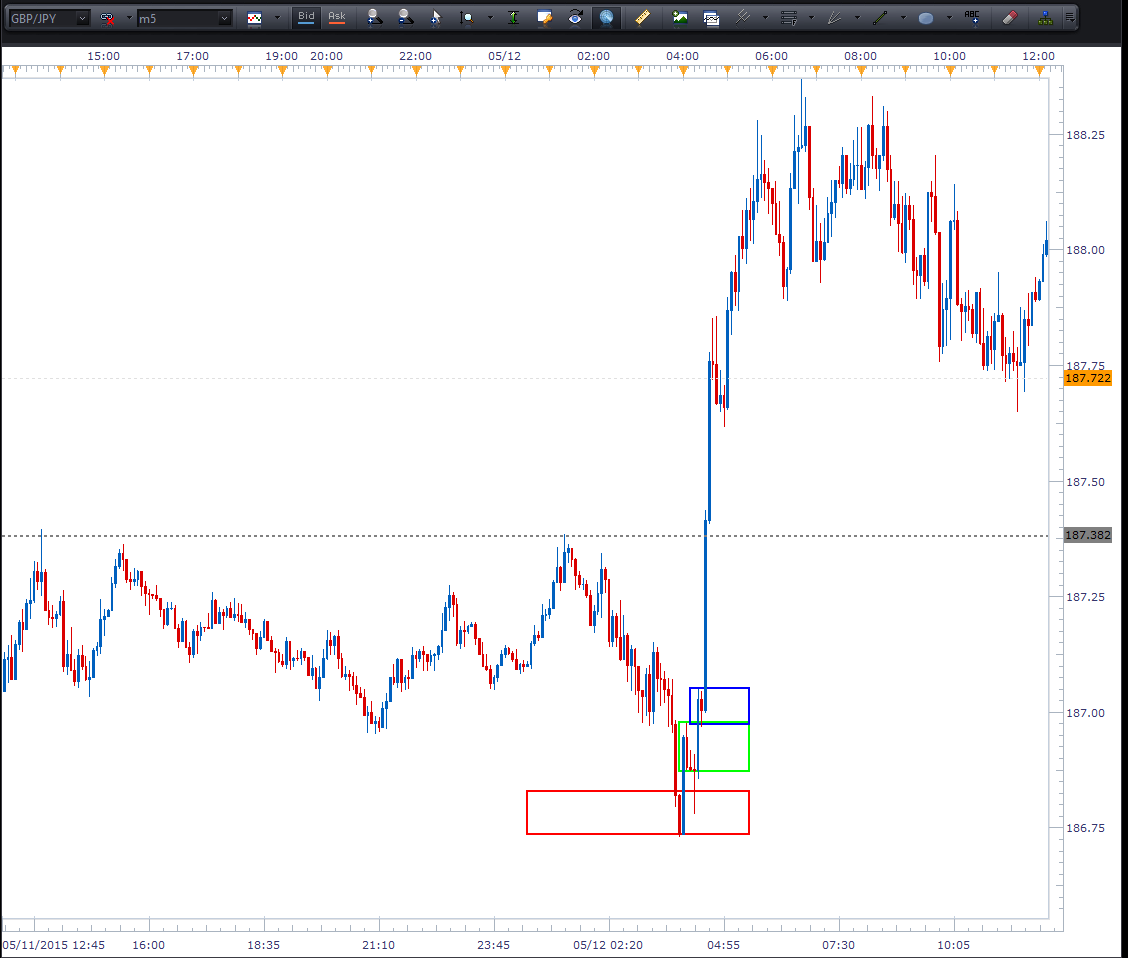Select the eraser tool in toolbar
Image resolution: width=1128 pixels, height=958 pixels.
pos(1009,17)
